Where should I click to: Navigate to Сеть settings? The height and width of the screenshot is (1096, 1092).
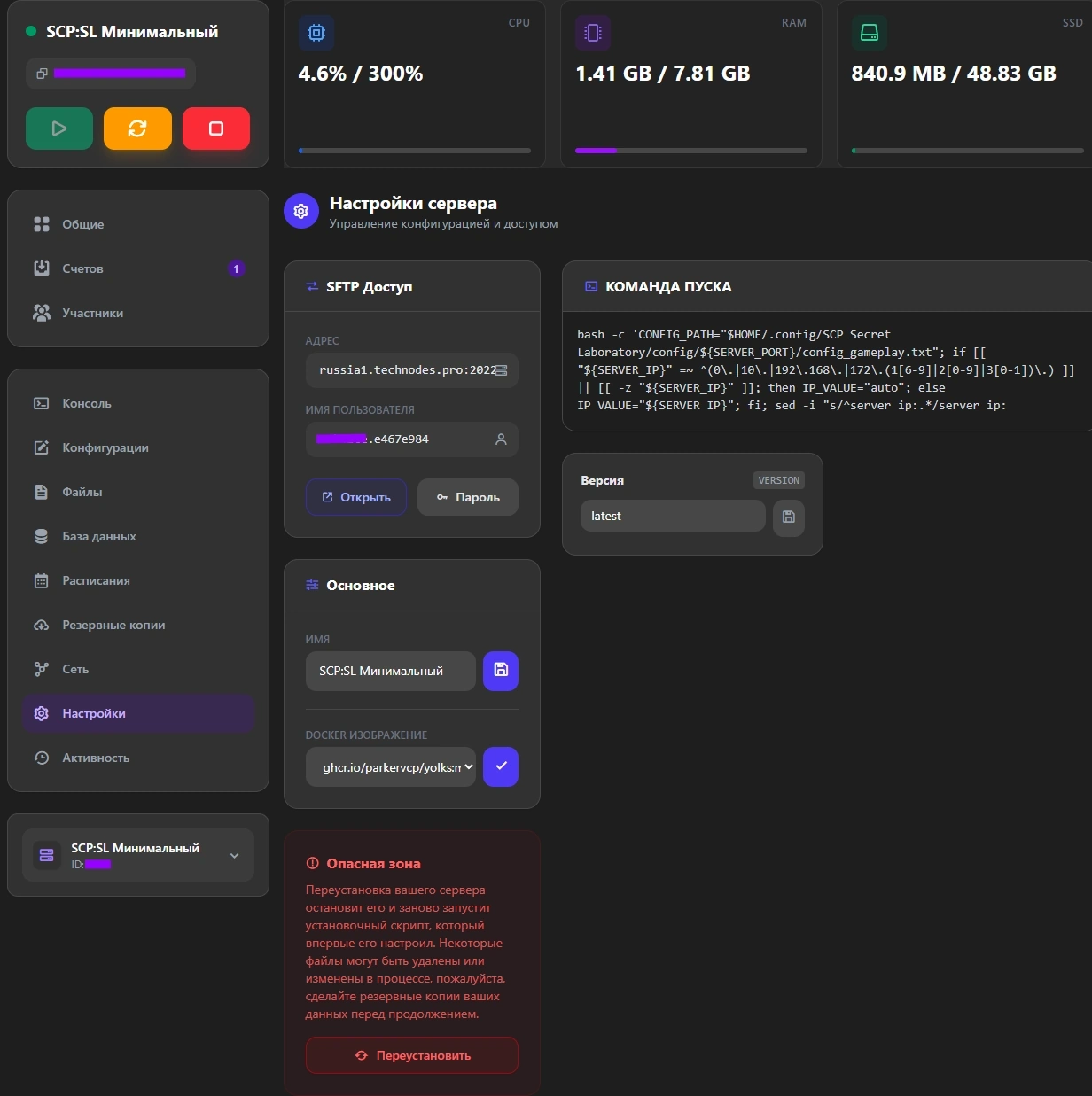click(x=138, y=669)
